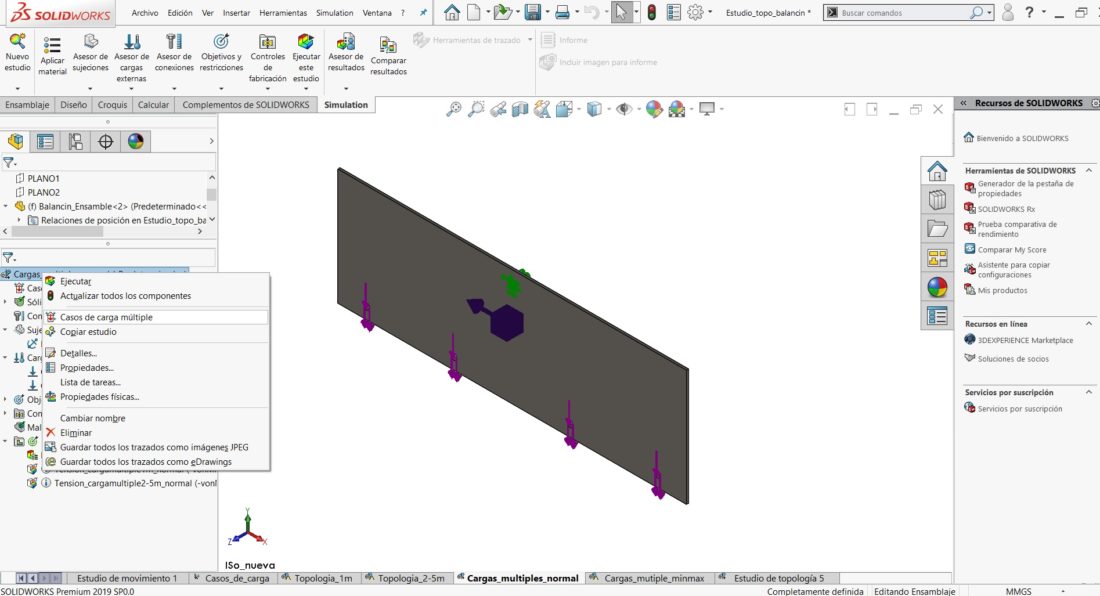Collapse Recursos en línea section
The image size is (1100, 596).
click(x=1089, y=324)
